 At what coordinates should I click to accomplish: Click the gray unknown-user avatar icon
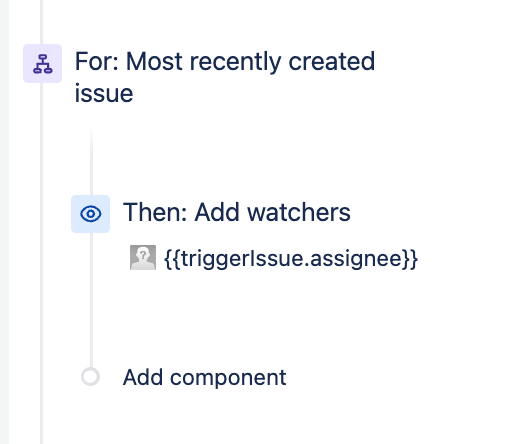click(143, 257)
